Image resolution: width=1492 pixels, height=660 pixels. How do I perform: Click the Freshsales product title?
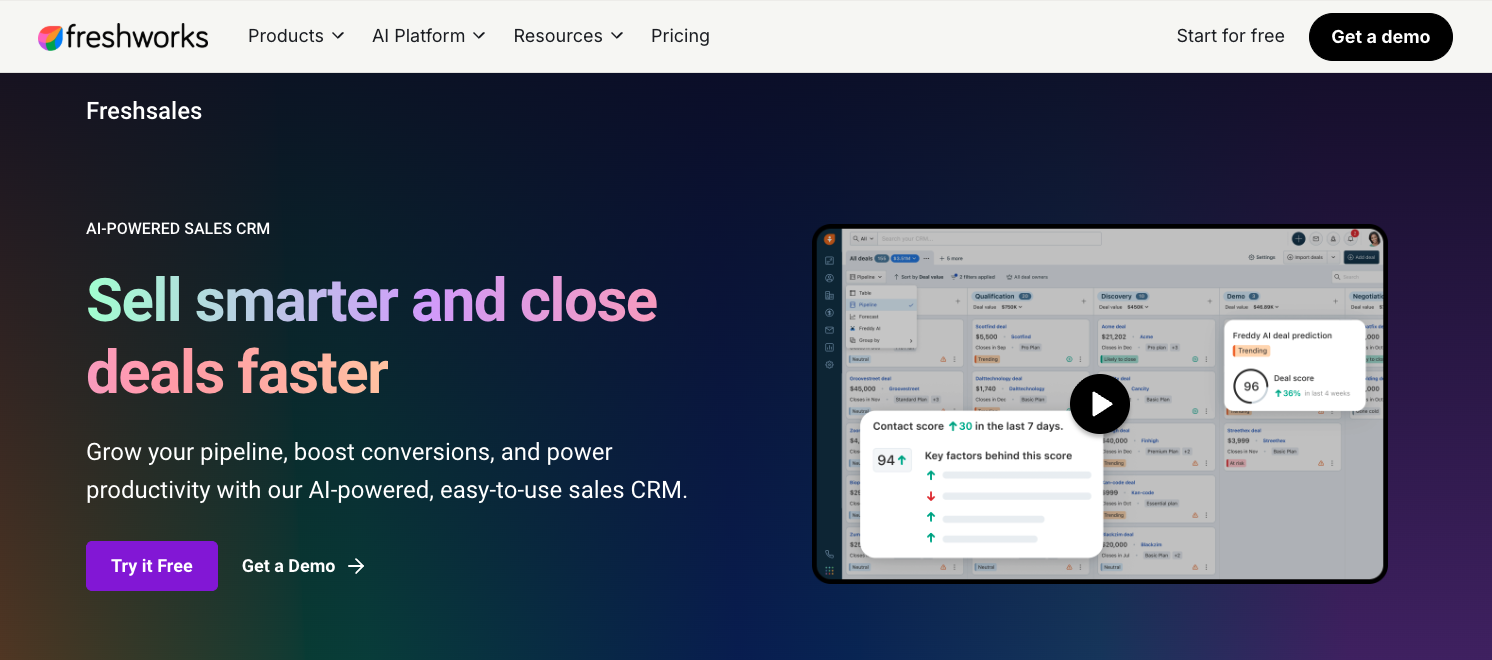[144, 111]
